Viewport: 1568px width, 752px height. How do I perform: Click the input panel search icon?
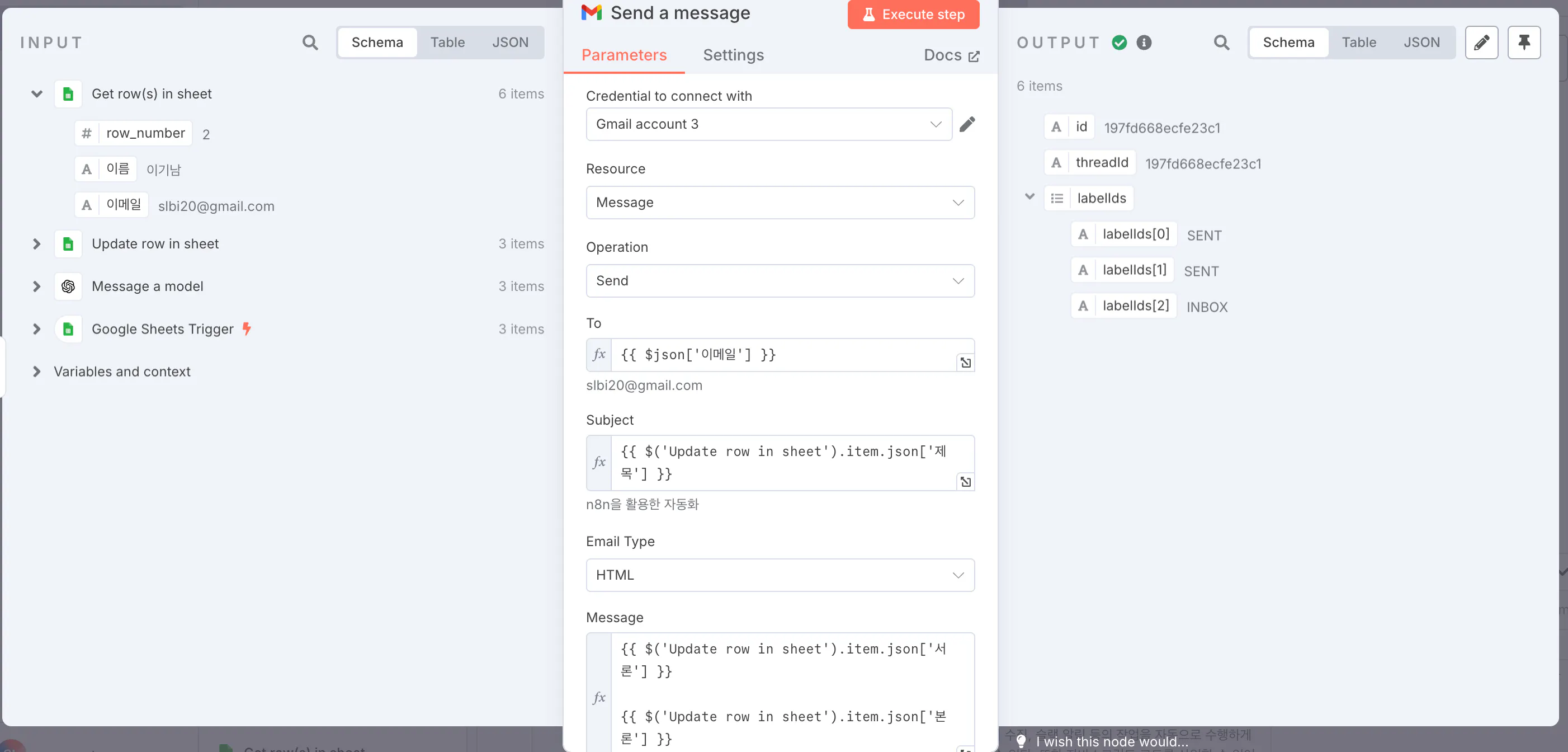310,43
